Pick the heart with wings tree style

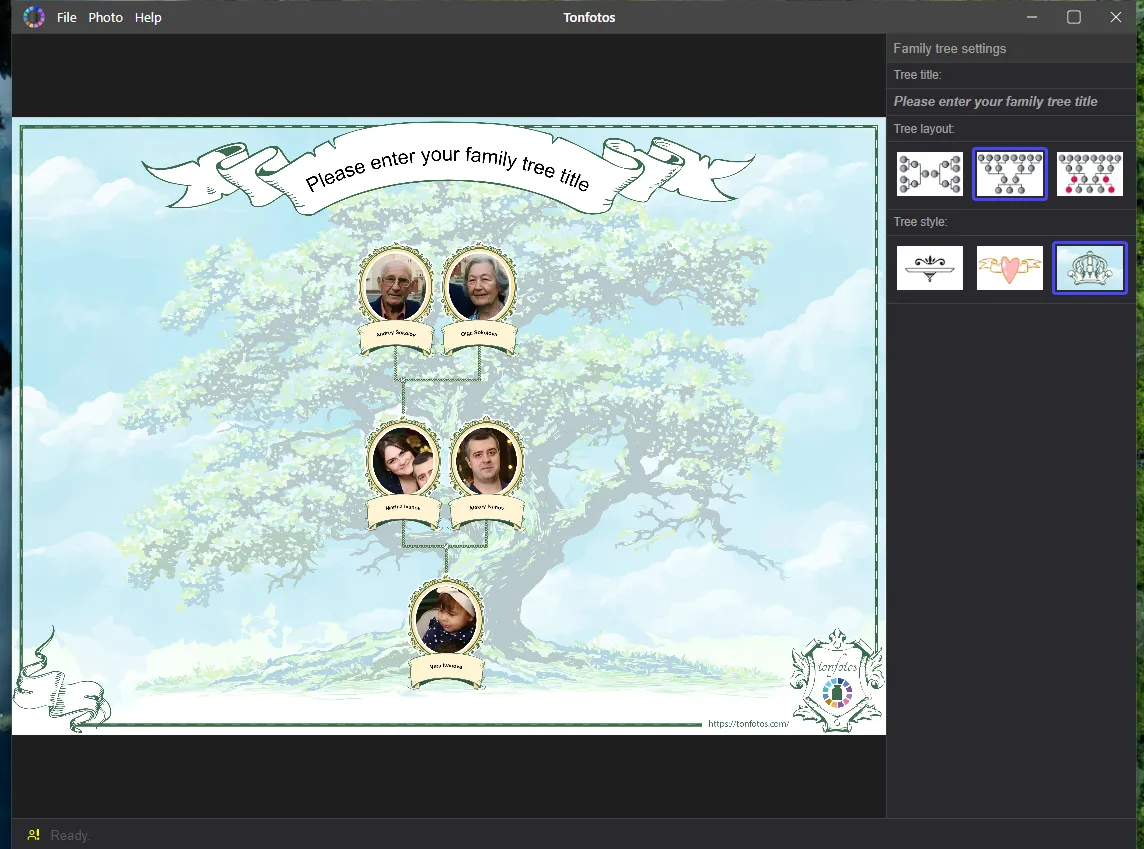[1010, 268]
